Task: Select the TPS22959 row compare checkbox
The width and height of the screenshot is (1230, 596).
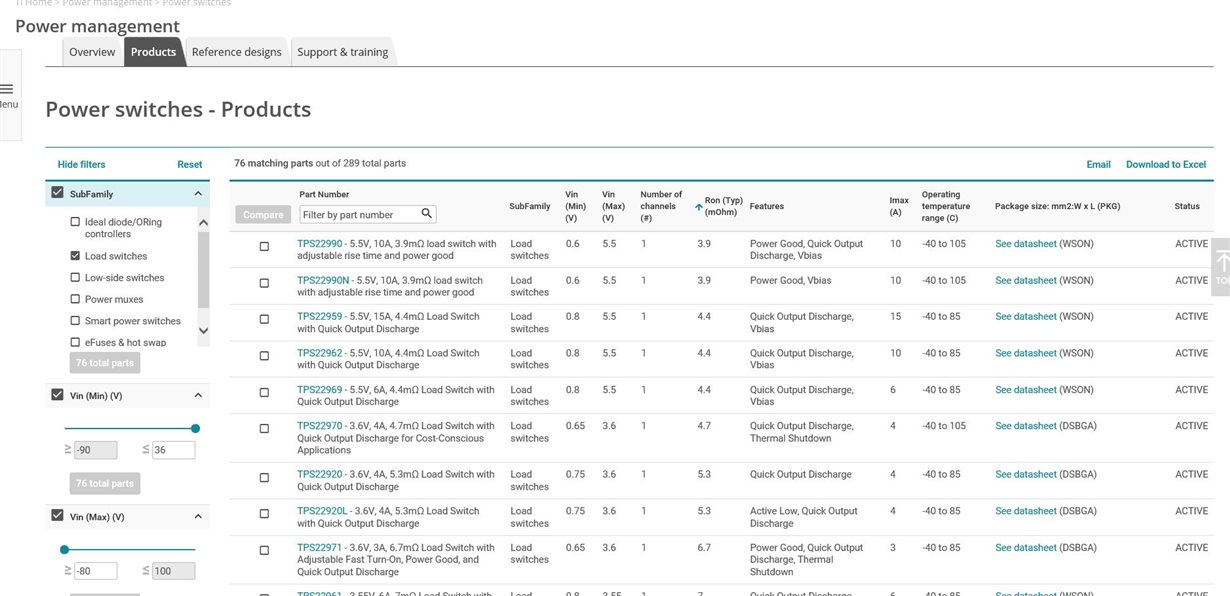Action: click(x=264, y=319)
